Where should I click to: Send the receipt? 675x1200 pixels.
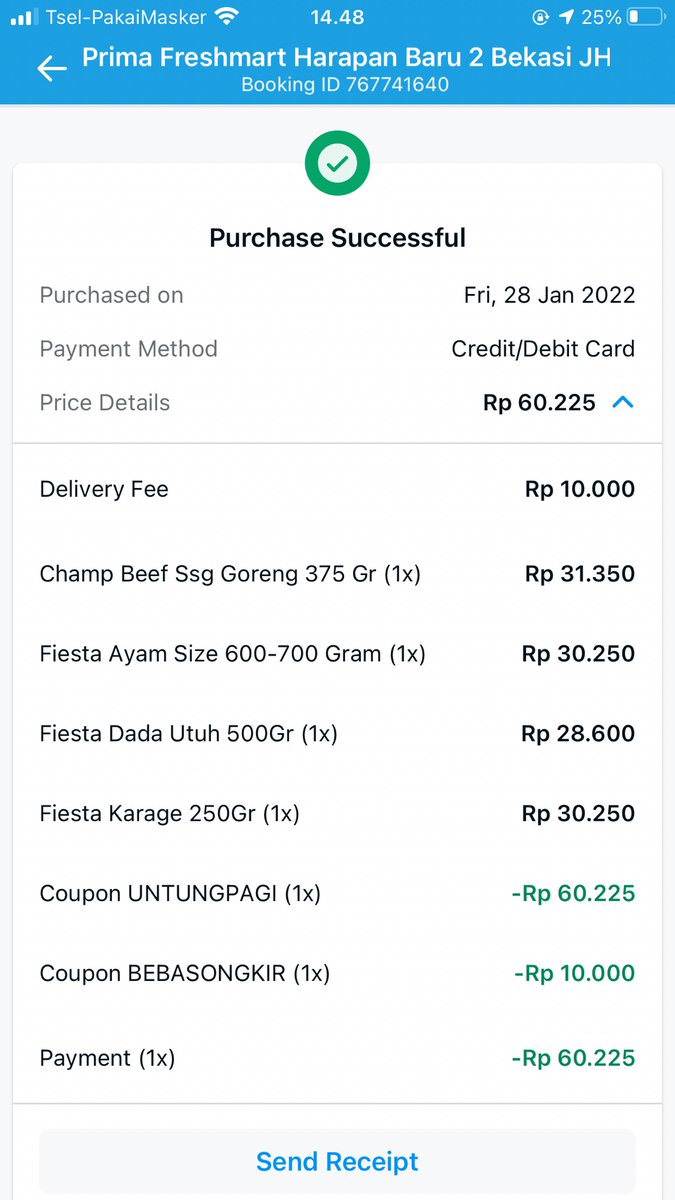[x=337, y=1162]
